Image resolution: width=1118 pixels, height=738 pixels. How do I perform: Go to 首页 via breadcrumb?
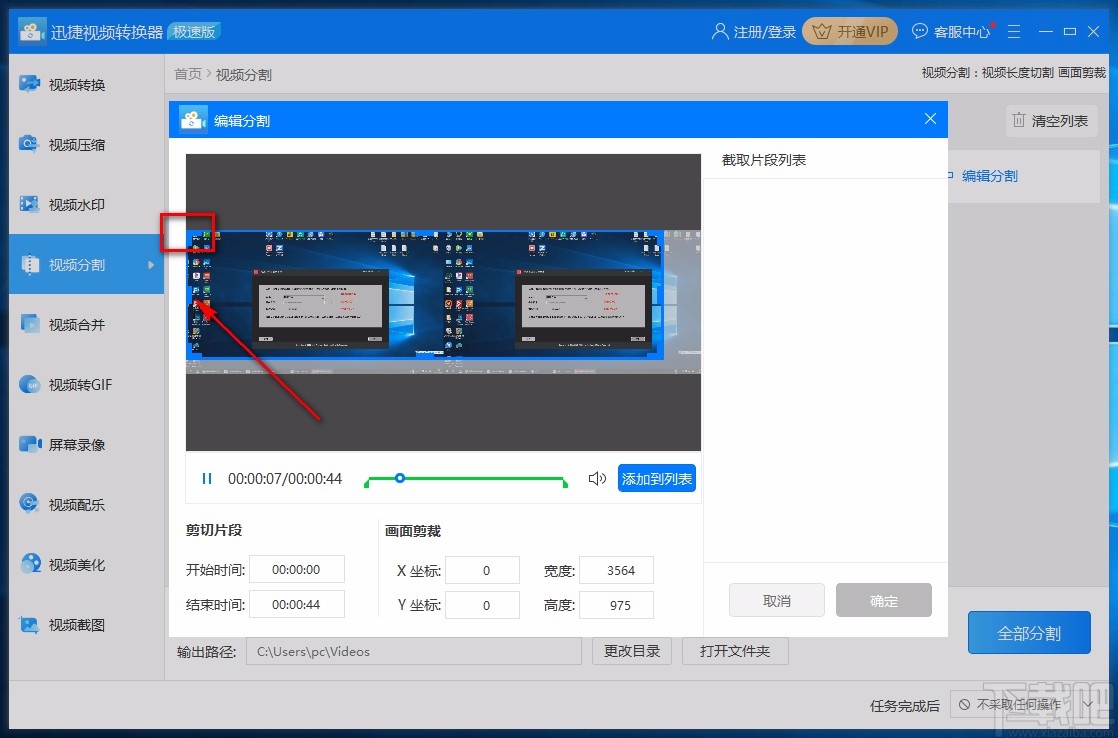186,73
